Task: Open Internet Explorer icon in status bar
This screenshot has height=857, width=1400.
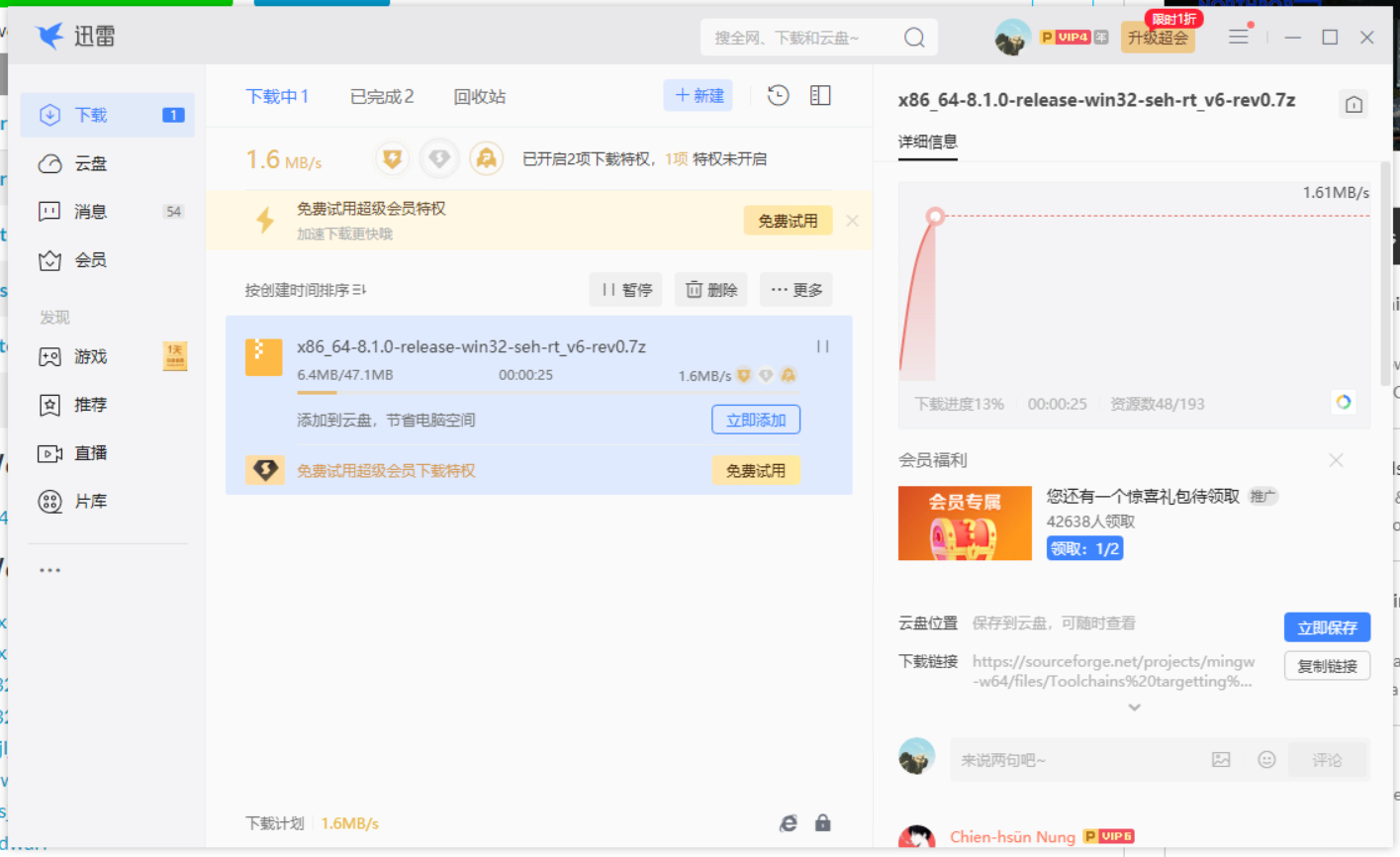Action: [789, 823]
